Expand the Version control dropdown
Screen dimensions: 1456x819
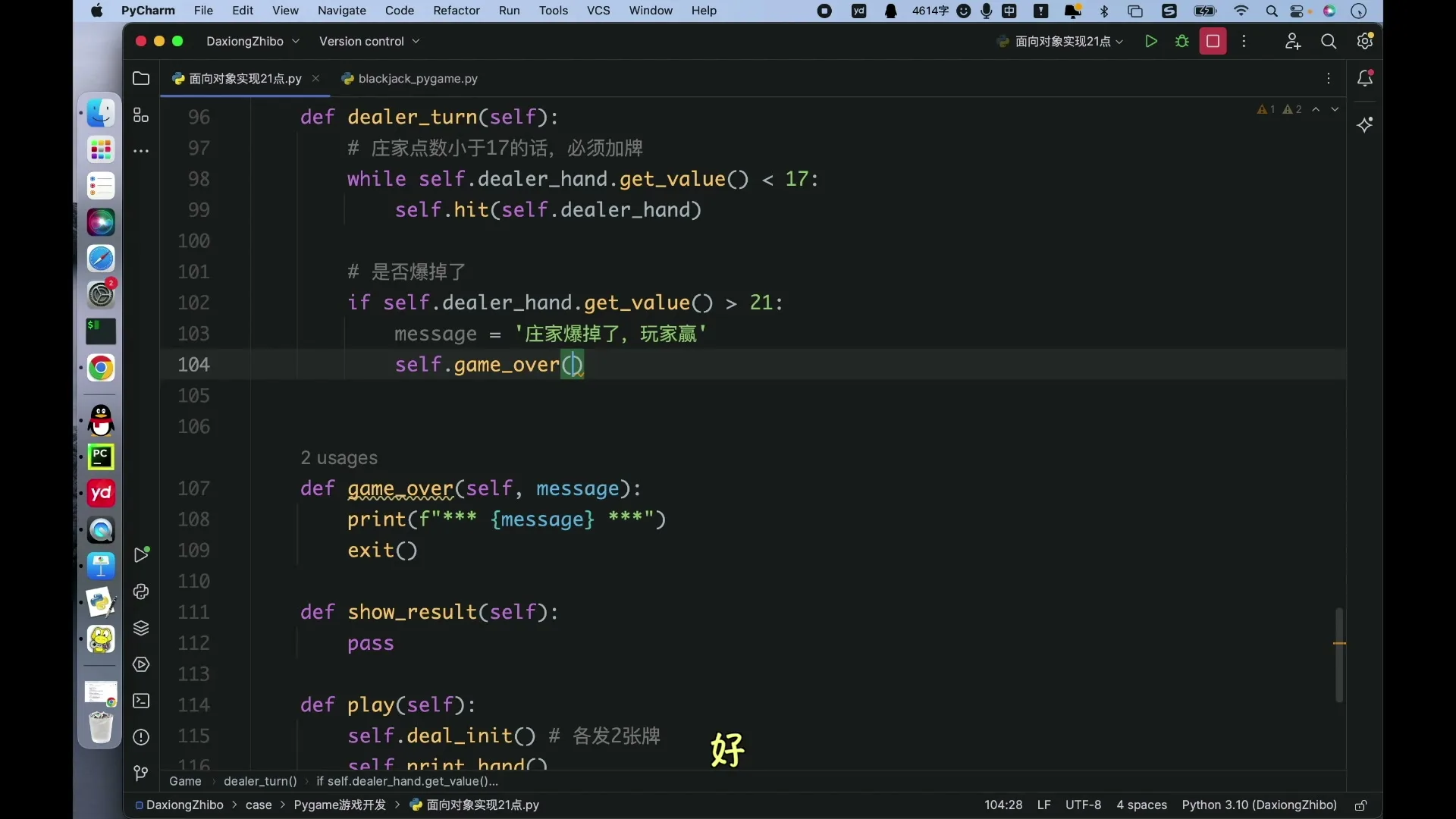(369, 42)
